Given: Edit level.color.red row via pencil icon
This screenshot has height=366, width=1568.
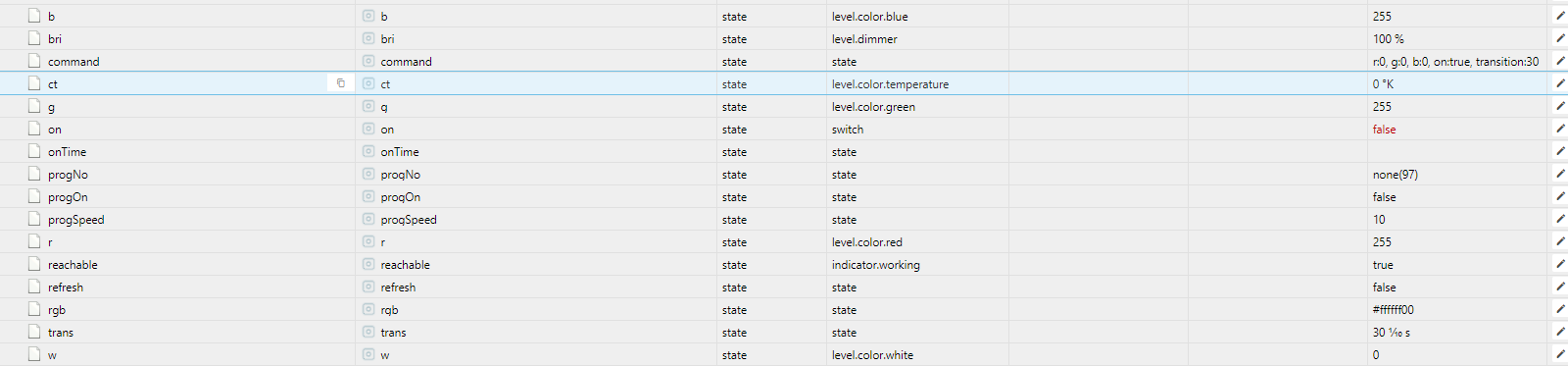Looking at the screenshot, I should (1560, 241).
